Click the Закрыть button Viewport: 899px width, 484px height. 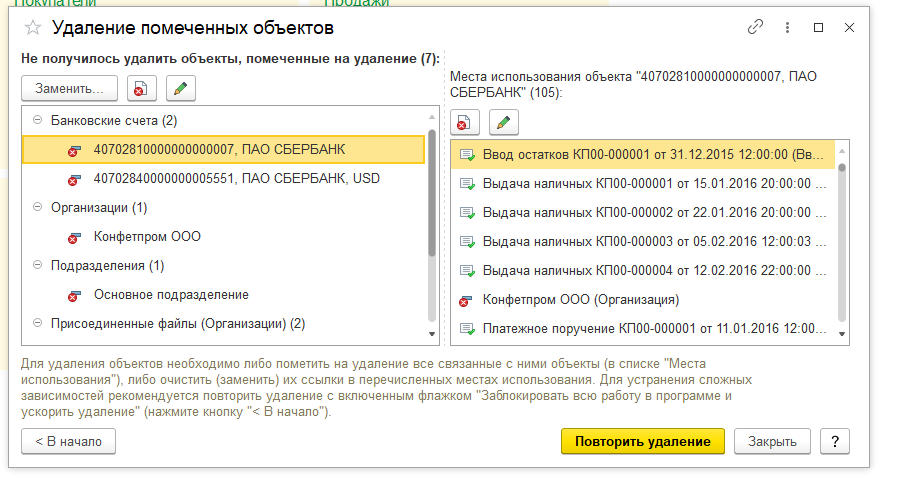tap(772, 442)
